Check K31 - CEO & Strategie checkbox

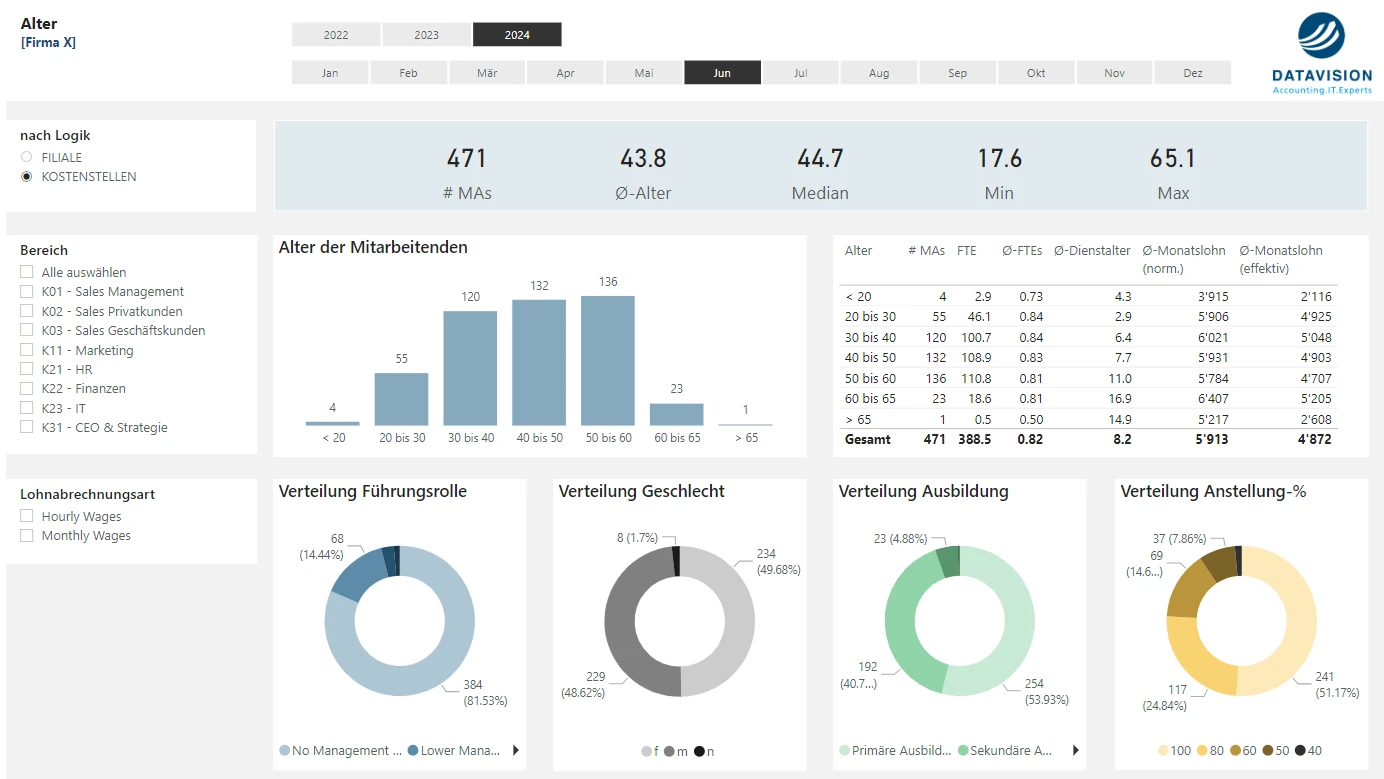pyautogui.click(x=27, y=427)
